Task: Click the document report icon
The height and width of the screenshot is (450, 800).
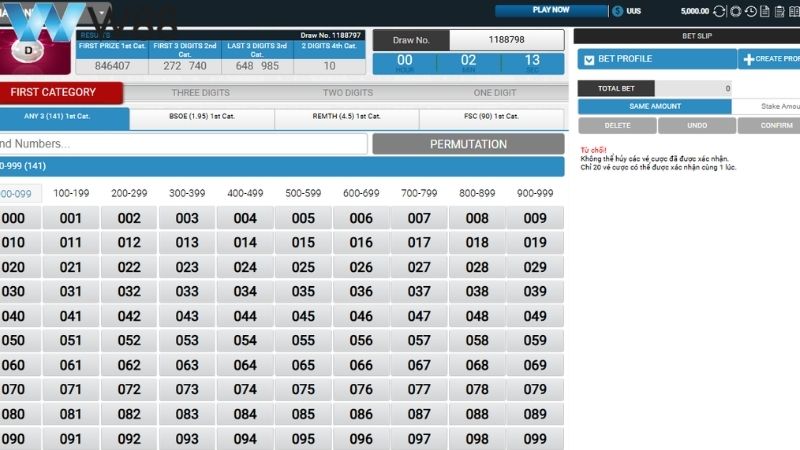Action: pyautogui.click(x=765, y=12)
